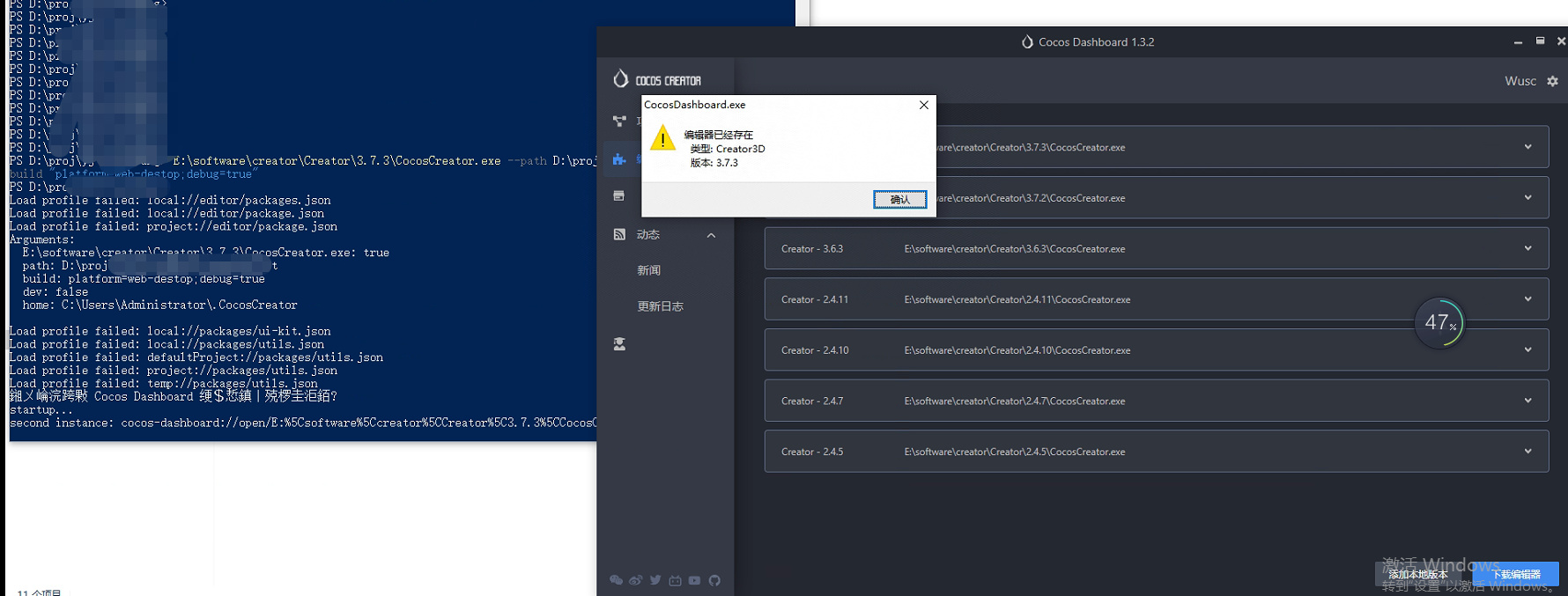Open Weibo social icon in sidebar footer
1568x596 pixels.
[x=635, y=580]
